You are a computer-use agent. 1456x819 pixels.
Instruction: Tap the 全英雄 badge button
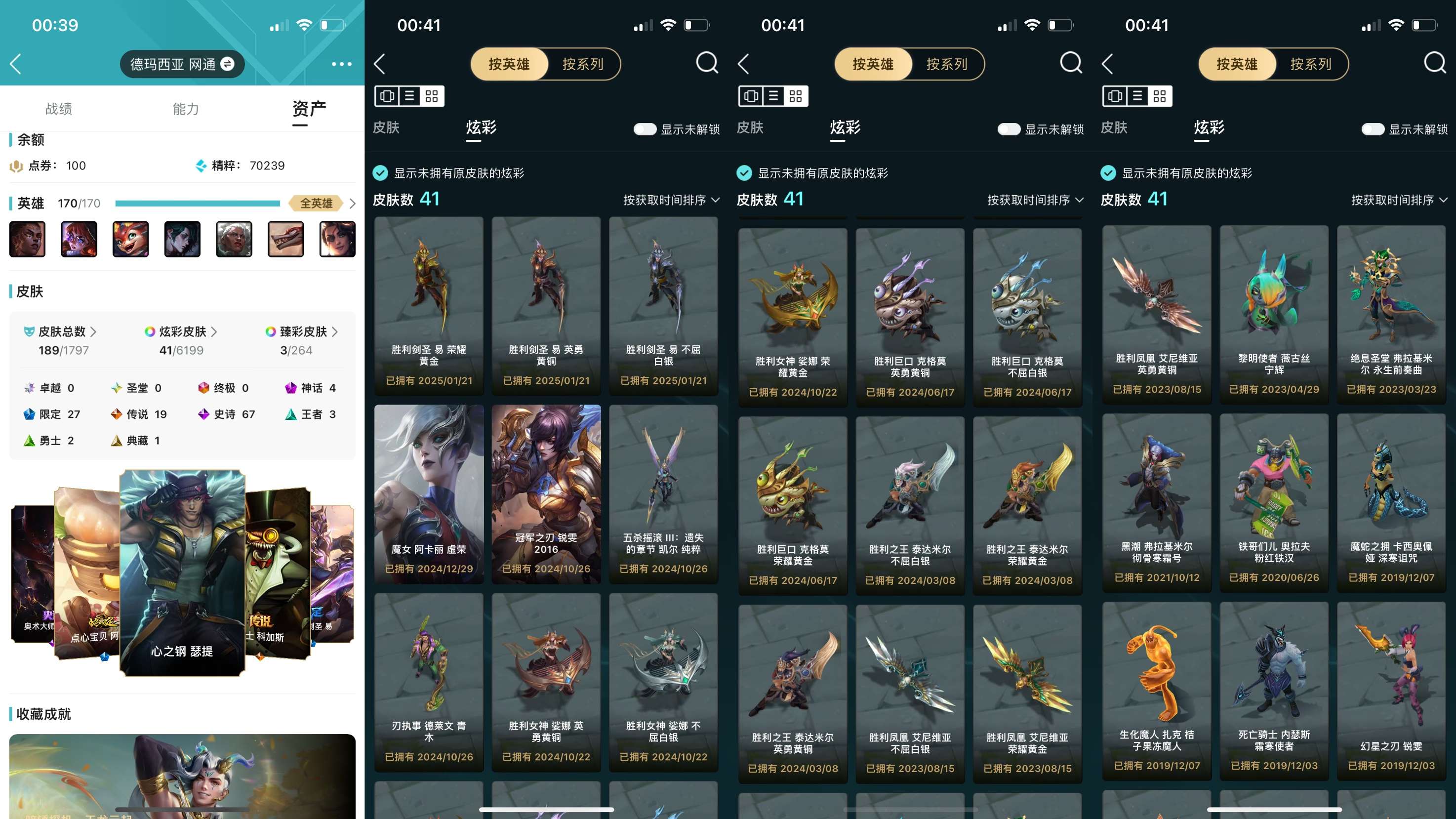[x=316, y=203]
